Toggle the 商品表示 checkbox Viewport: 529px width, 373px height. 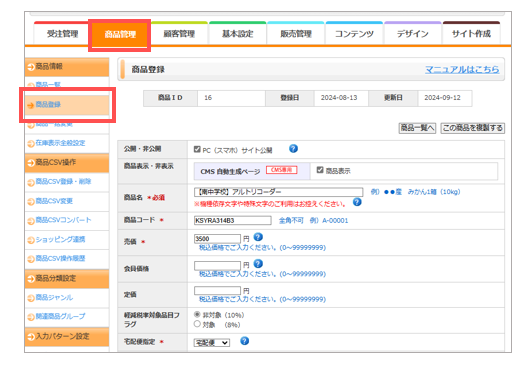pyautogui.click(x=320, y=170)
